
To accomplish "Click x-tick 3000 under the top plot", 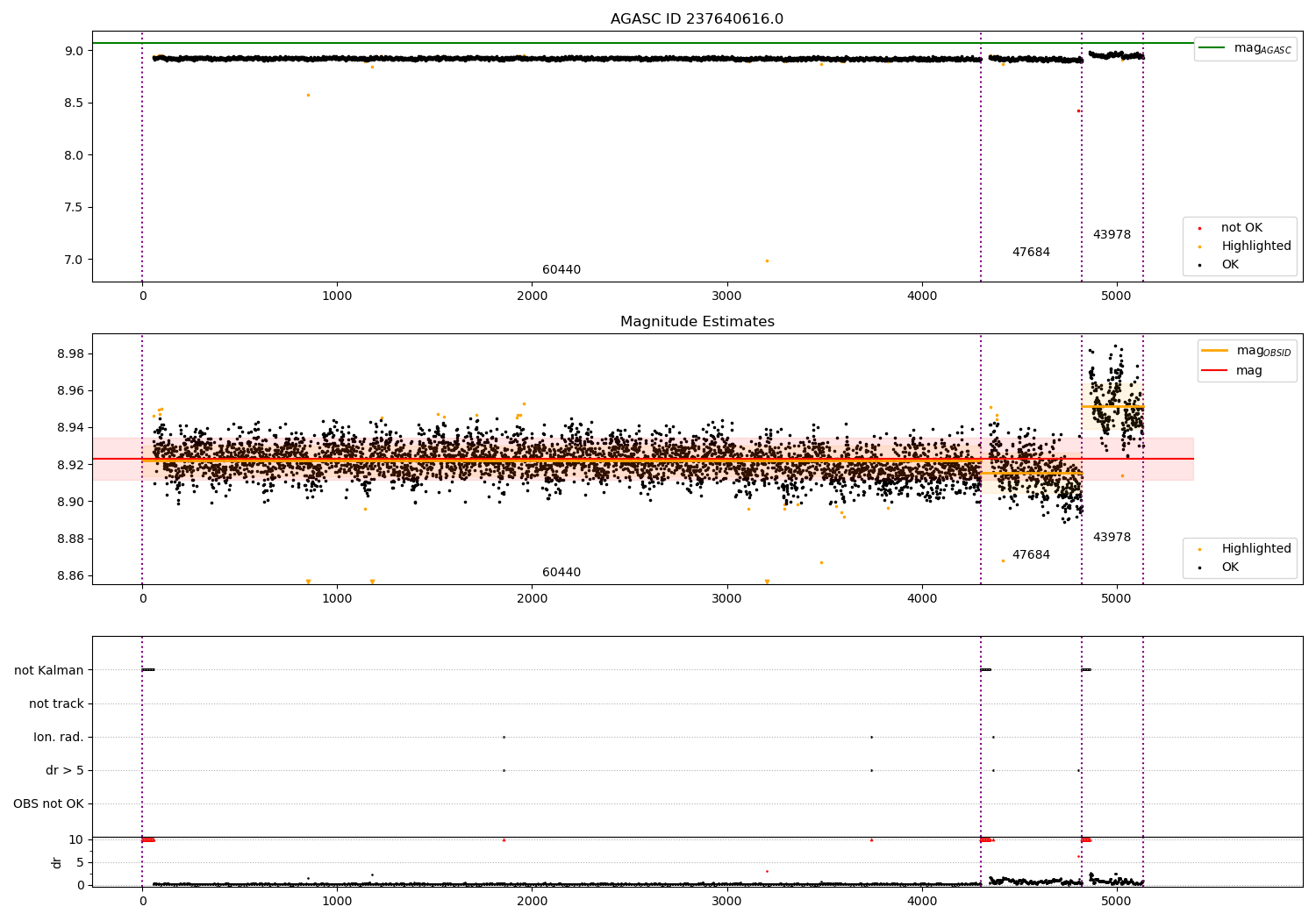I will (x=727, y=296).
